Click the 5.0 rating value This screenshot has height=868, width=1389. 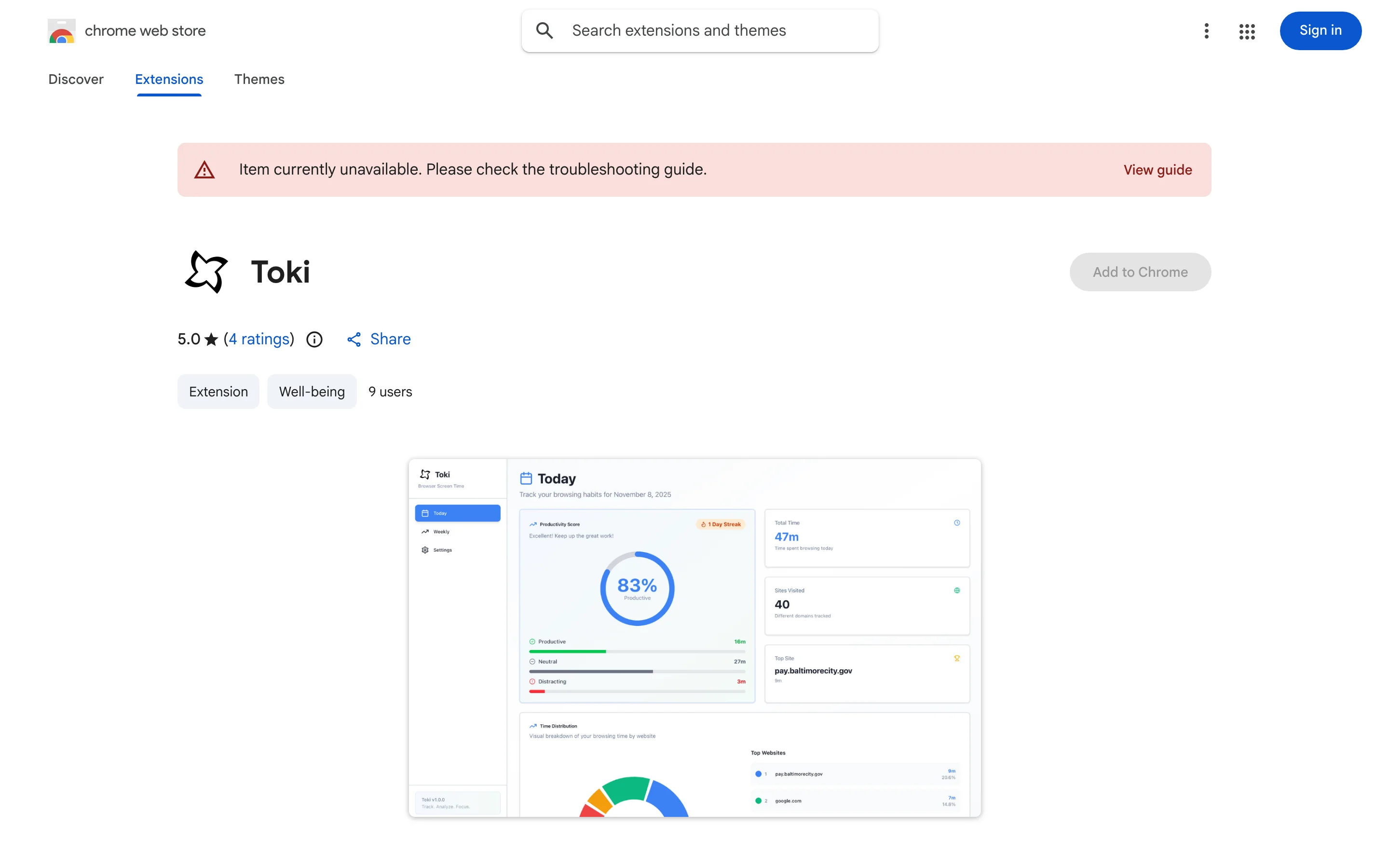(189, 339)
